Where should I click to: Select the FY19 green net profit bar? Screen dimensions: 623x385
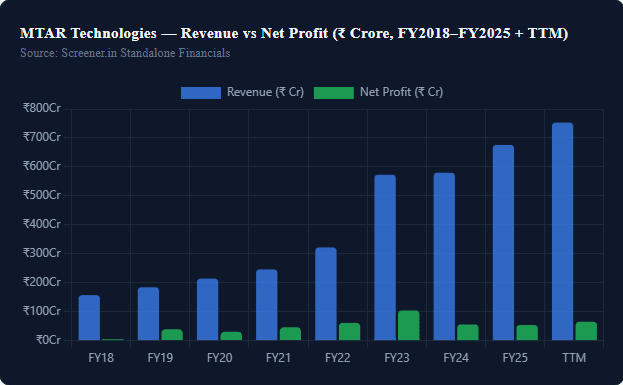pos(172,335)
